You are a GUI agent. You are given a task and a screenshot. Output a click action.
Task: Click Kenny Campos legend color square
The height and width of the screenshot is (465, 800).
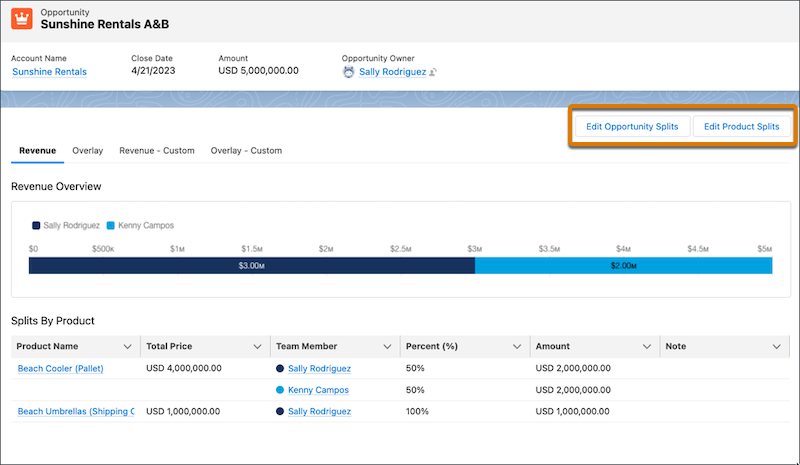[111, 226]
